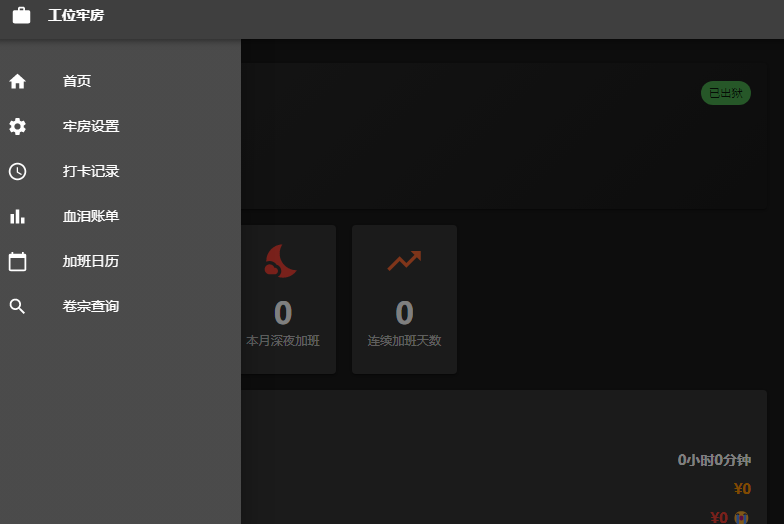Click the bar chart icon for 血泪账单
Image resolution: width=784 pixels, height=524 pixels.
tap(18, 216)
